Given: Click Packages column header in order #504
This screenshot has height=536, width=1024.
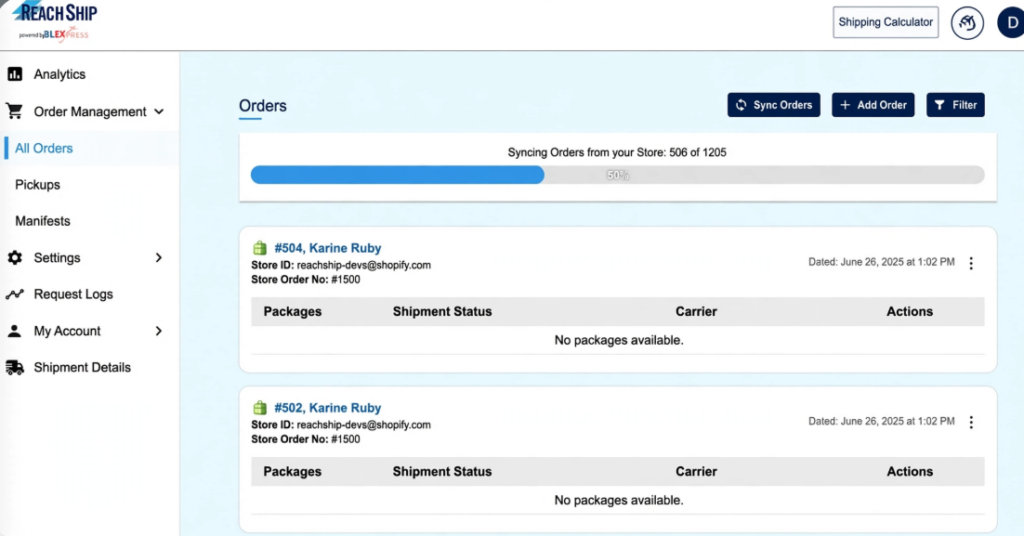Looking at the screenshot, I should 293,311.
